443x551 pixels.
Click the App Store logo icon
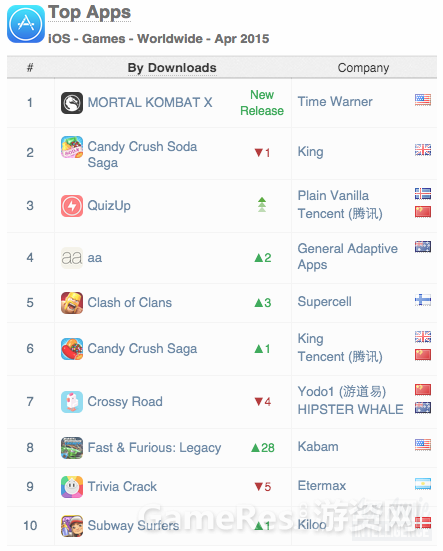coord(26,24)
